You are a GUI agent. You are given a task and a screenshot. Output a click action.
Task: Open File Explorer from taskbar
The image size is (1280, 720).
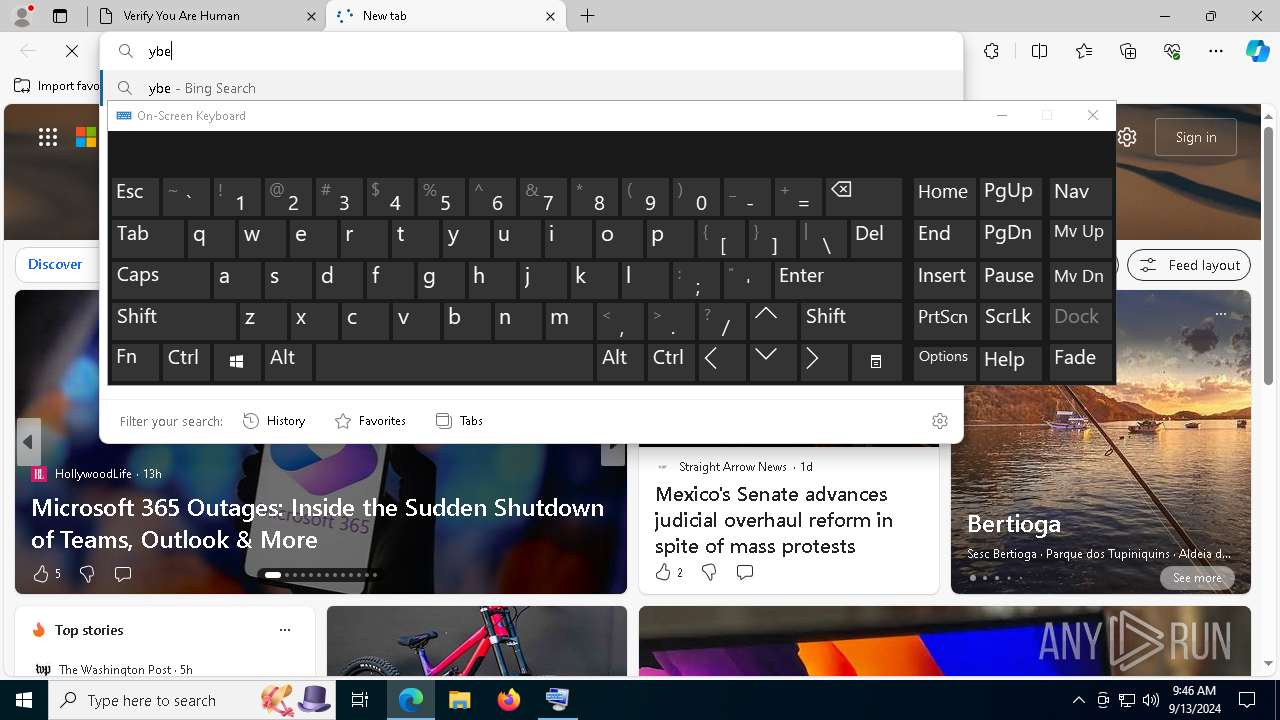pos(459,700)
